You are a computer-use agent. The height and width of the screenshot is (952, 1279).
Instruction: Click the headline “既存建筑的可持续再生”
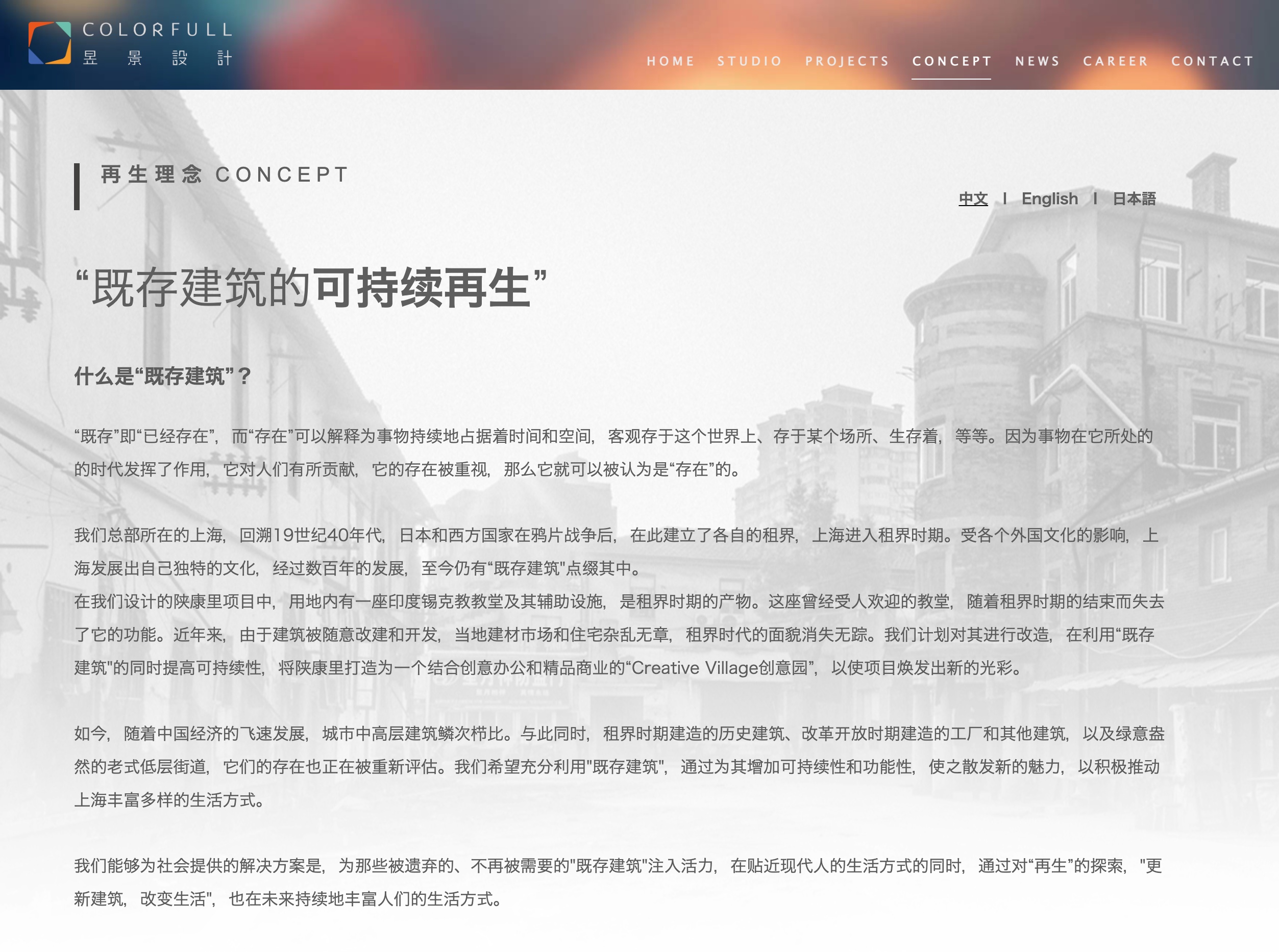311,288
